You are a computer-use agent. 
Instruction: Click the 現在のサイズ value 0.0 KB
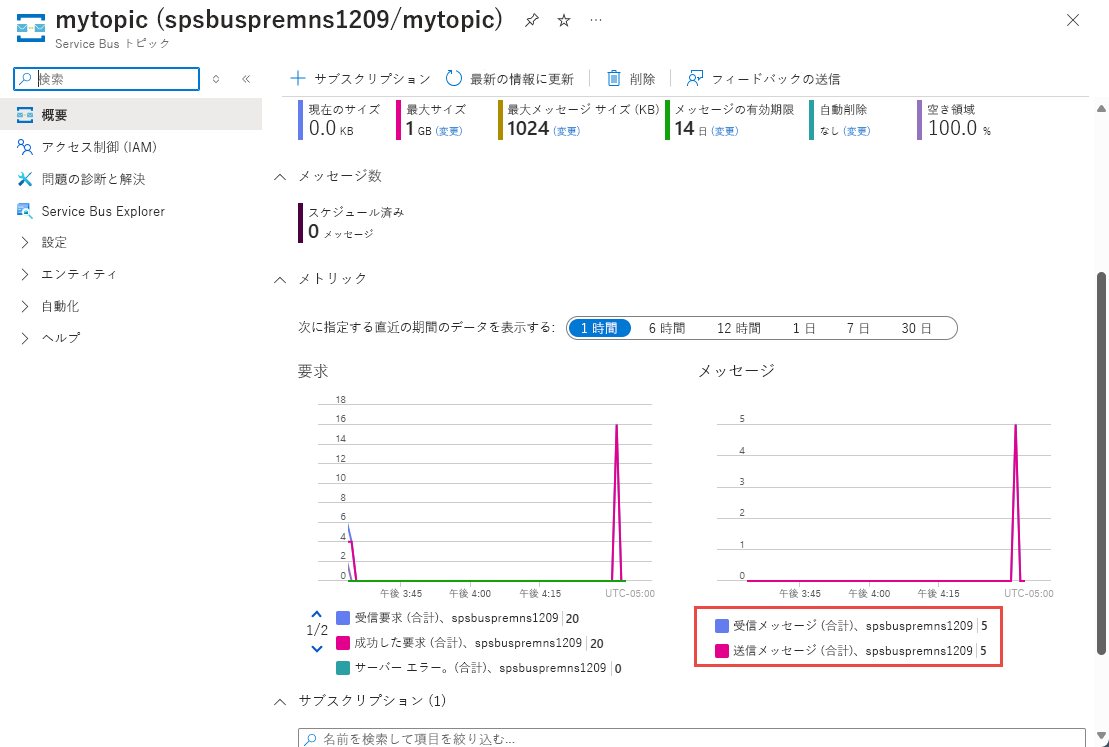click(x=331, y=129)
